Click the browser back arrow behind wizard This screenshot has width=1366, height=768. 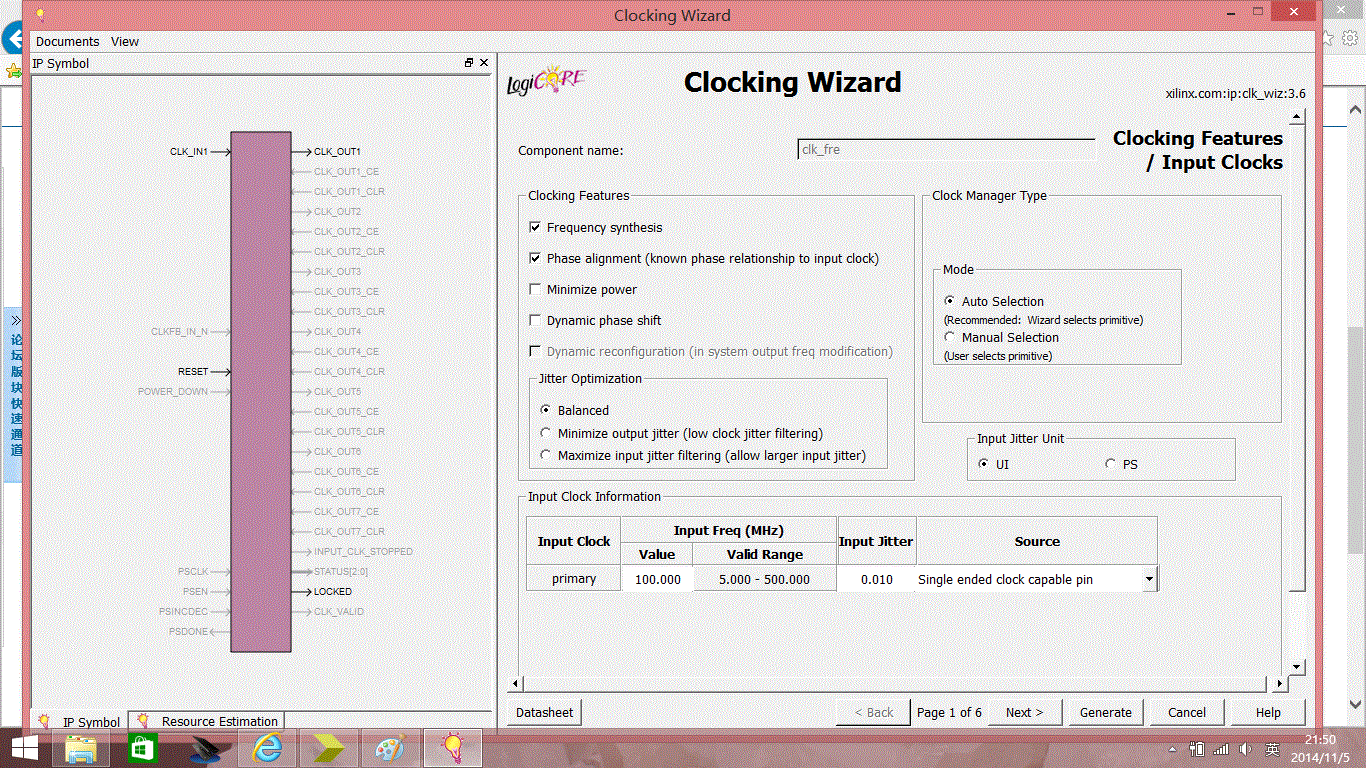(13, 39)
